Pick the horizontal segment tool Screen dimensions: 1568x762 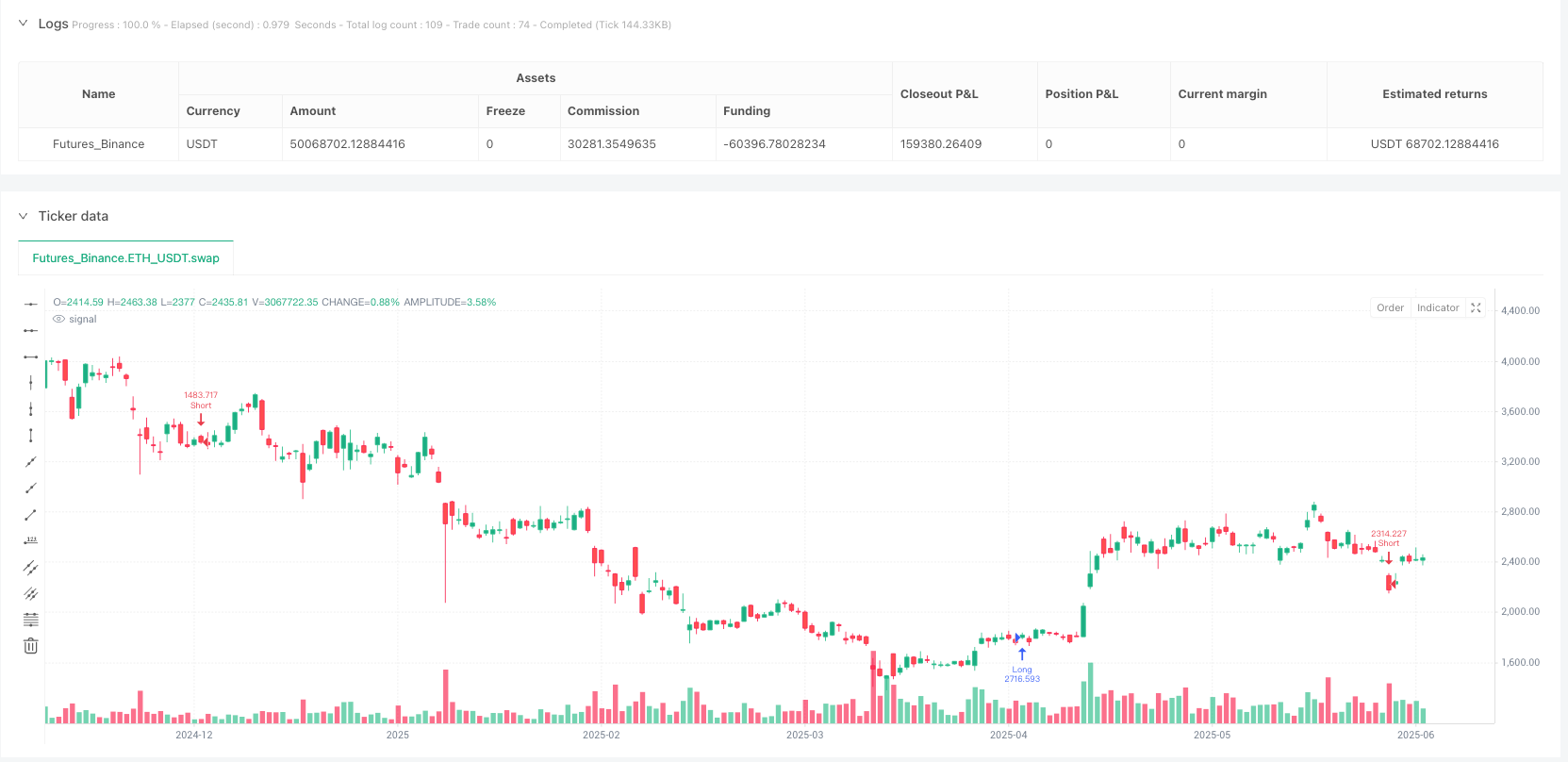click(30, 356)
